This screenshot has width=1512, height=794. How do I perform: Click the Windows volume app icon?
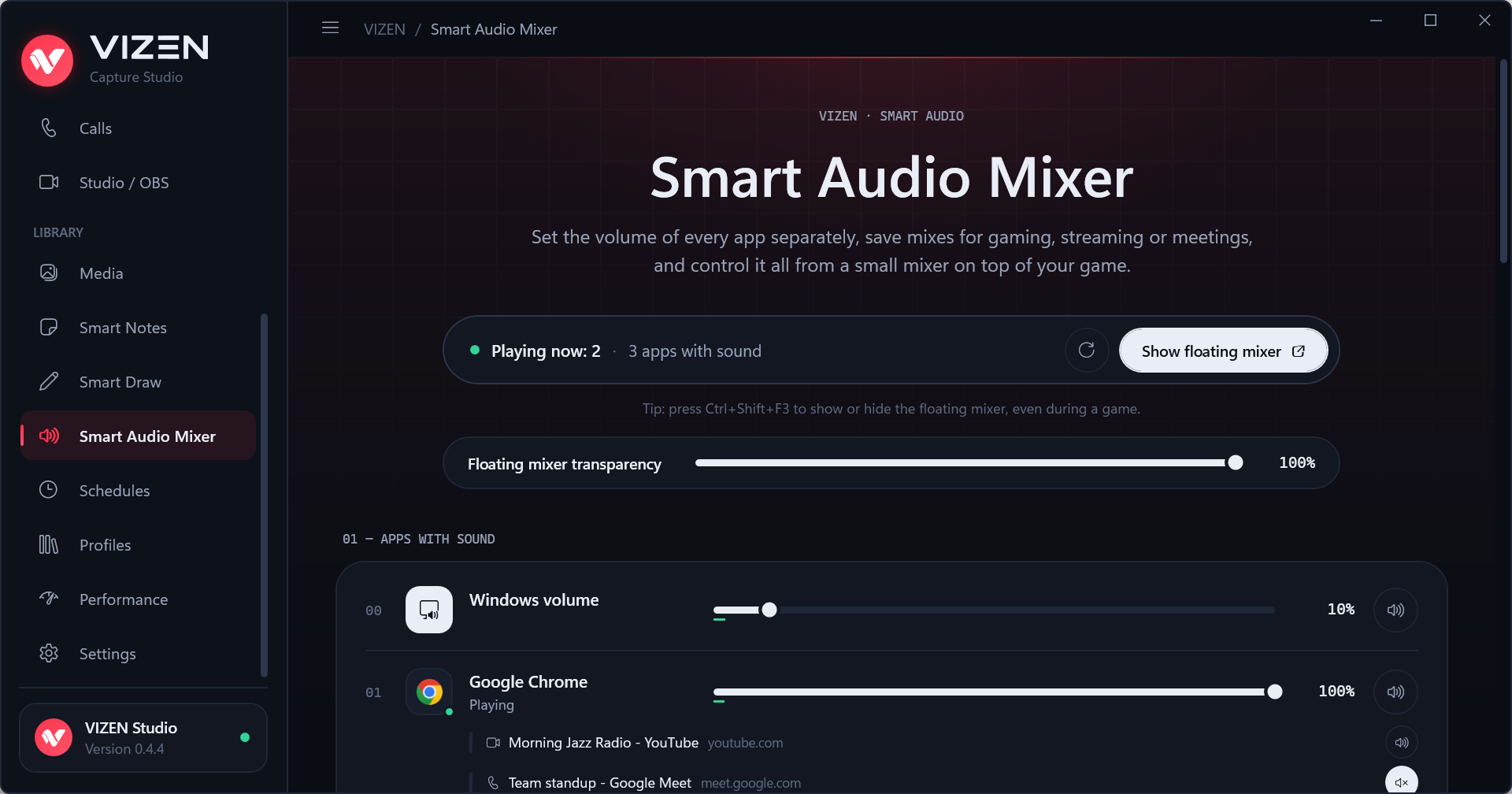tap(429, 610)
